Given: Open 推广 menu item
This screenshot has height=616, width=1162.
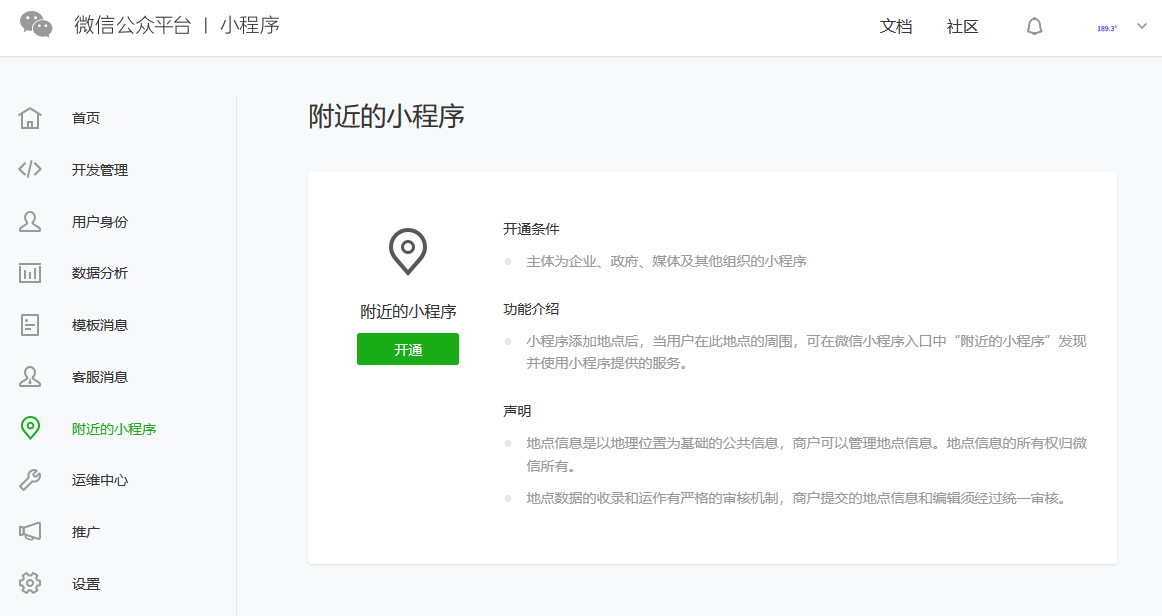Looking at the screenshot, I should coord(86,531).
